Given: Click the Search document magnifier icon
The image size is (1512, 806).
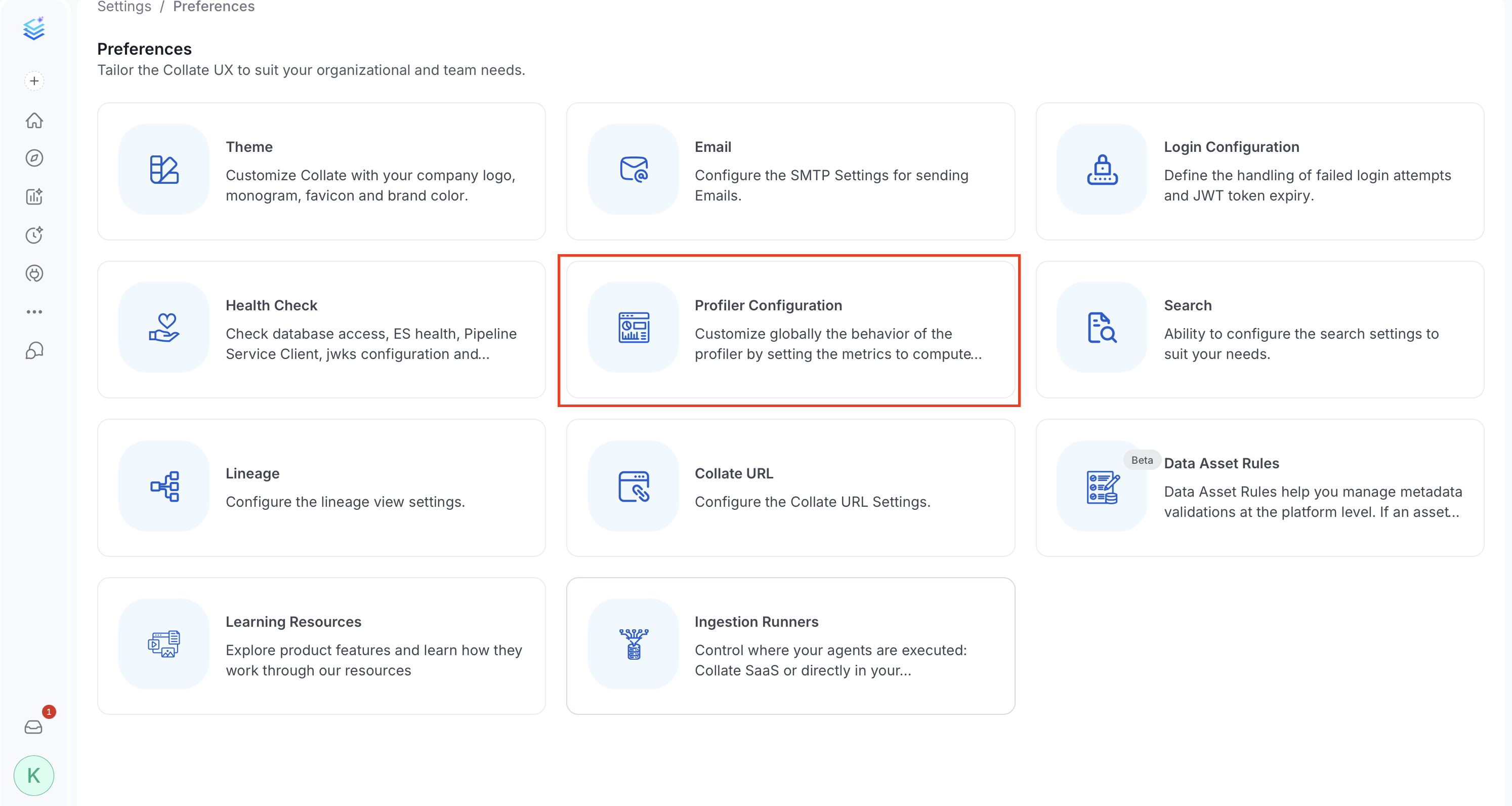Looking at the screenshot, I should (1102, 327).
